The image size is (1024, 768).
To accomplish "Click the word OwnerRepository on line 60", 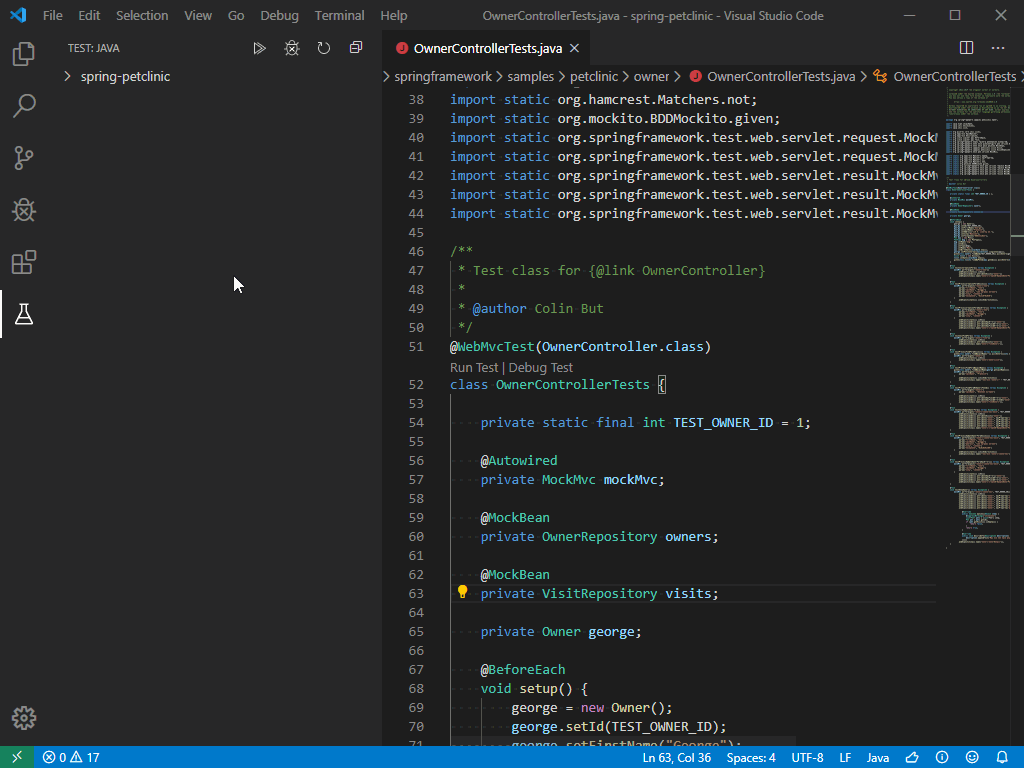I will (x=600, y=536).
